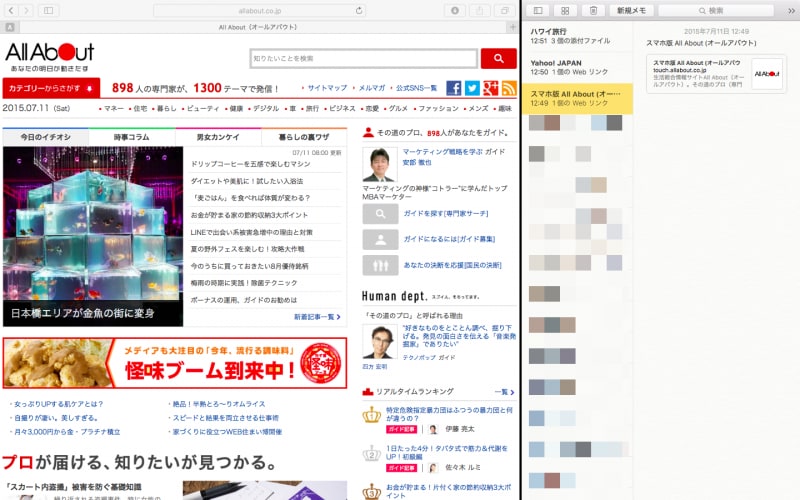The image size is (800, 500).
Task: Click the red magnifier search button on All About
Action: [x=498, y=59]
